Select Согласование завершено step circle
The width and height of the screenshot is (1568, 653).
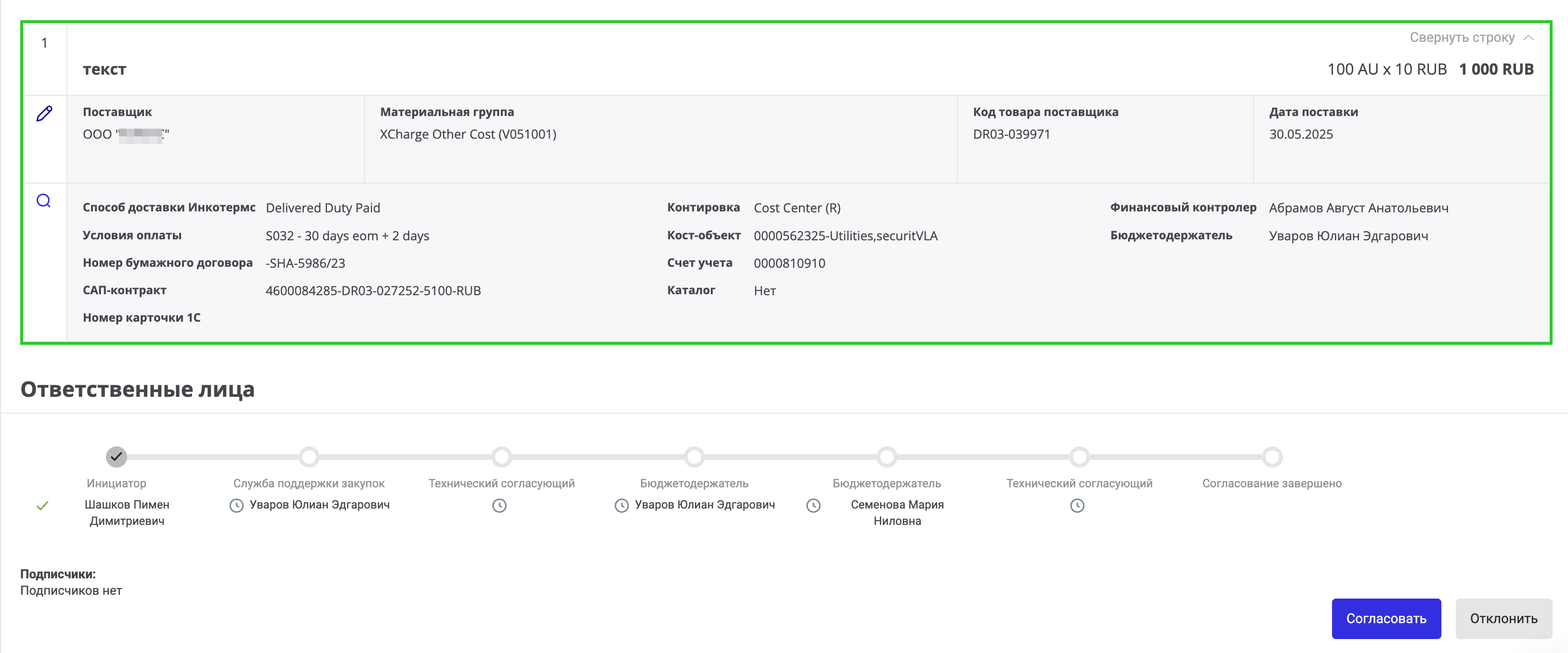click(x=1271, y=457)
